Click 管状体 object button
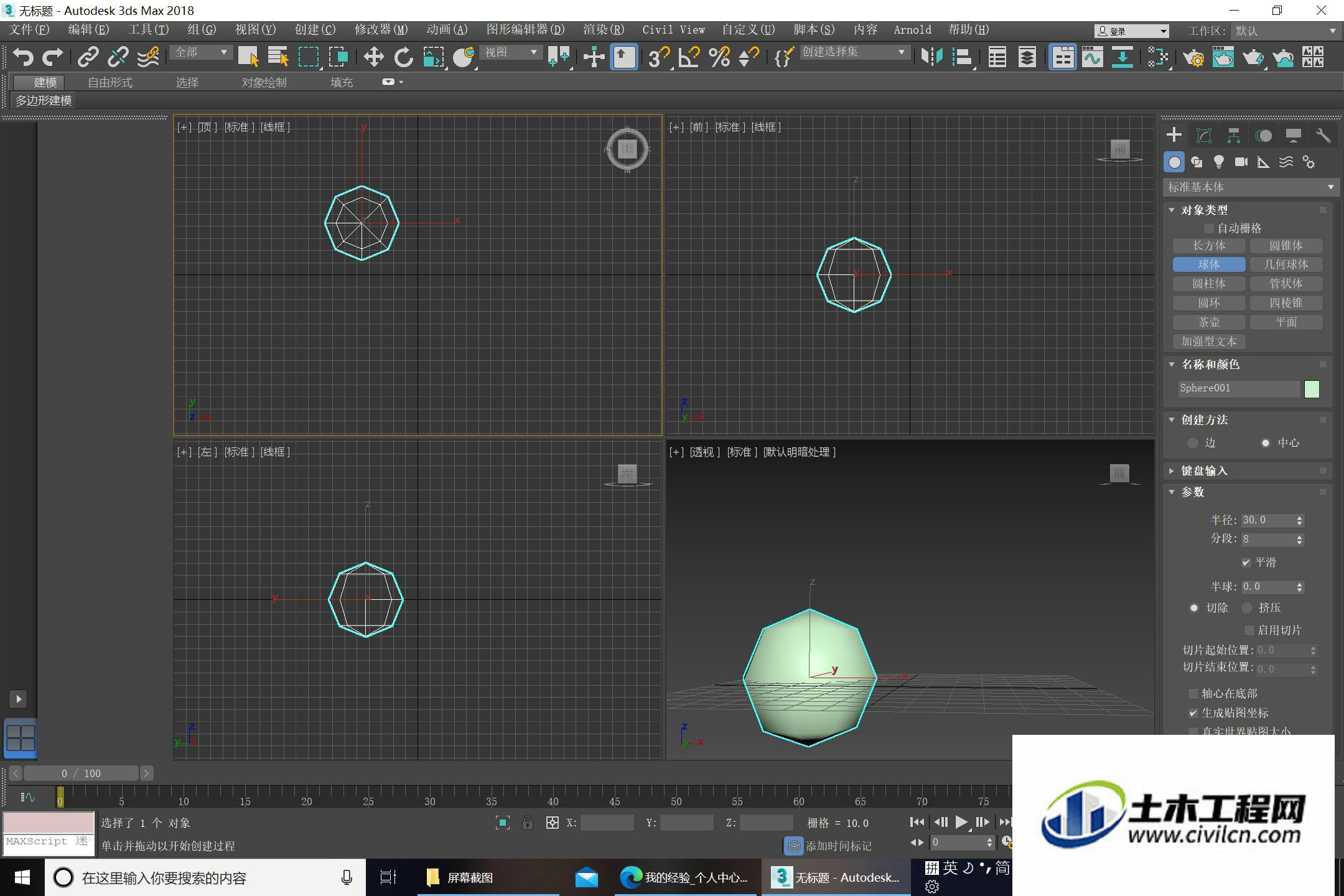 (x=1286, y=284)
